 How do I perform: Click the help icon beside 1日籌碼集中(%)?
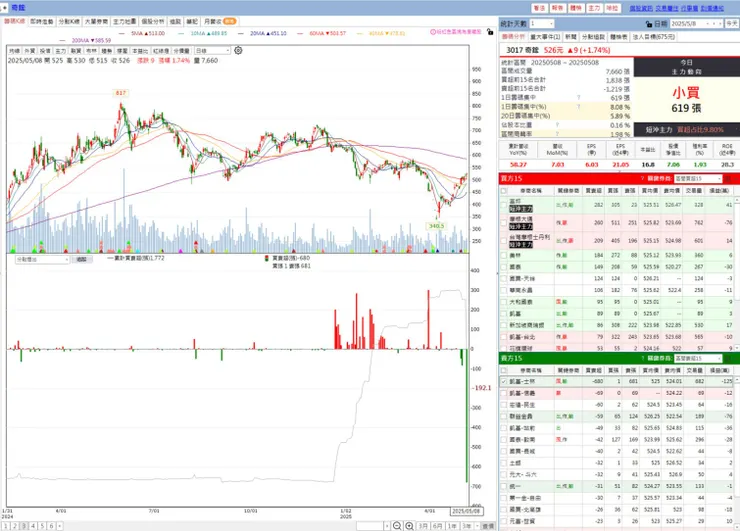pos(579,107)
